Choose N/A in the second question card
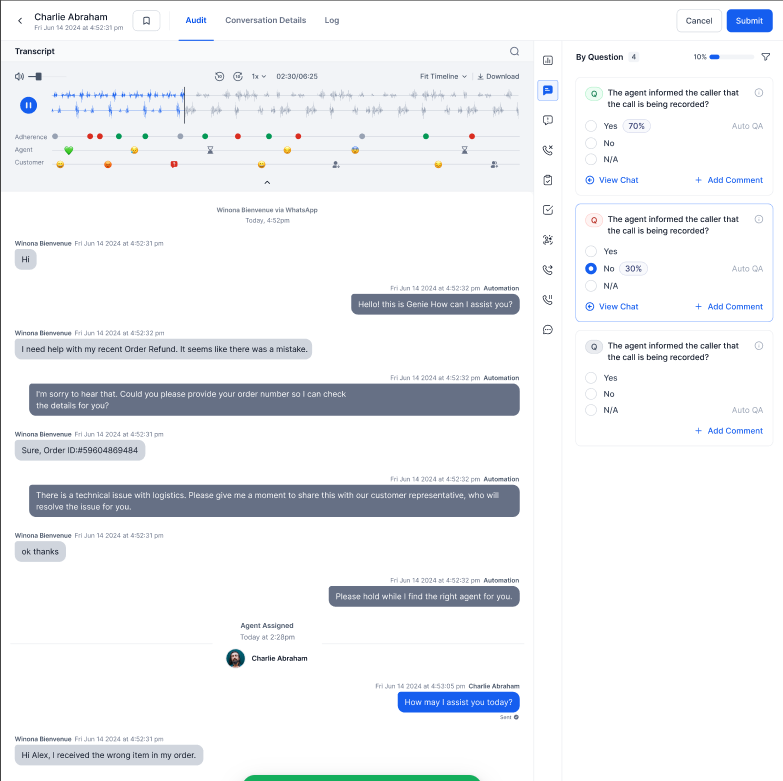Image resolution: width=783 pixels, height=781 pixels. (x=591, y=285)
